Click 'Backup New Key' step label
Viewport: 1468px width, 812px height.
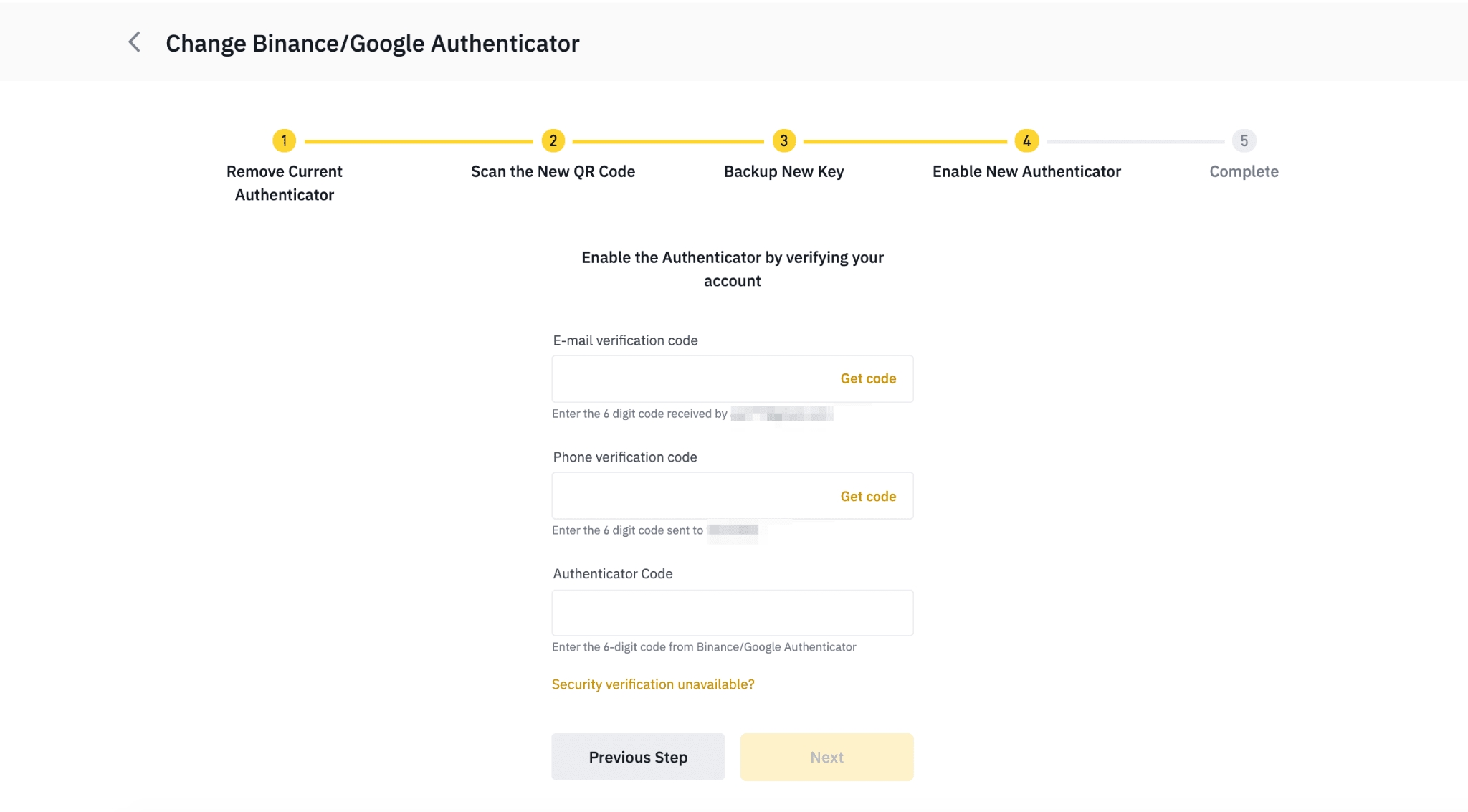click(x=783, y=171)
